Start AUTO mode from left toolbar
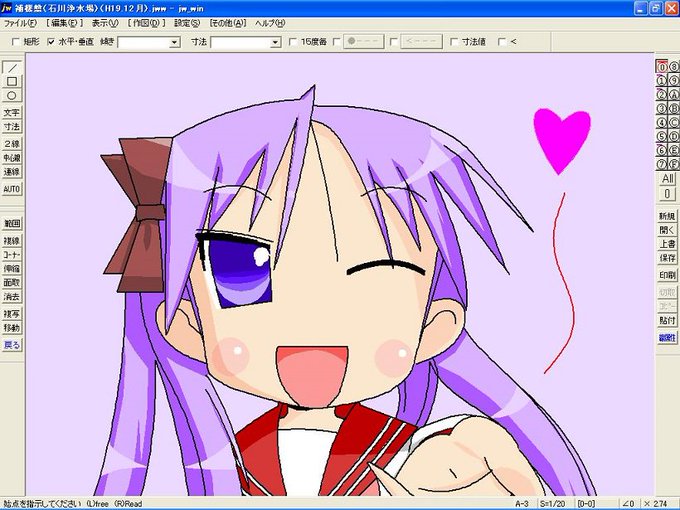This screenshot has width=680, height=510. (x=12, y=189)
